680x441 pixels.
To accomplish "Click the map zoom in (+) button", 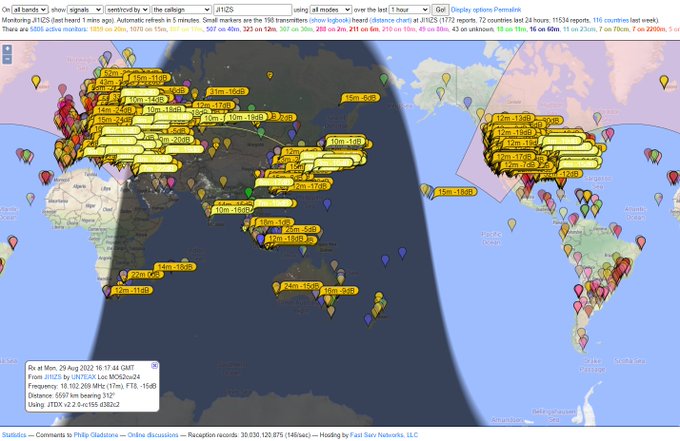I will [7, 49].
